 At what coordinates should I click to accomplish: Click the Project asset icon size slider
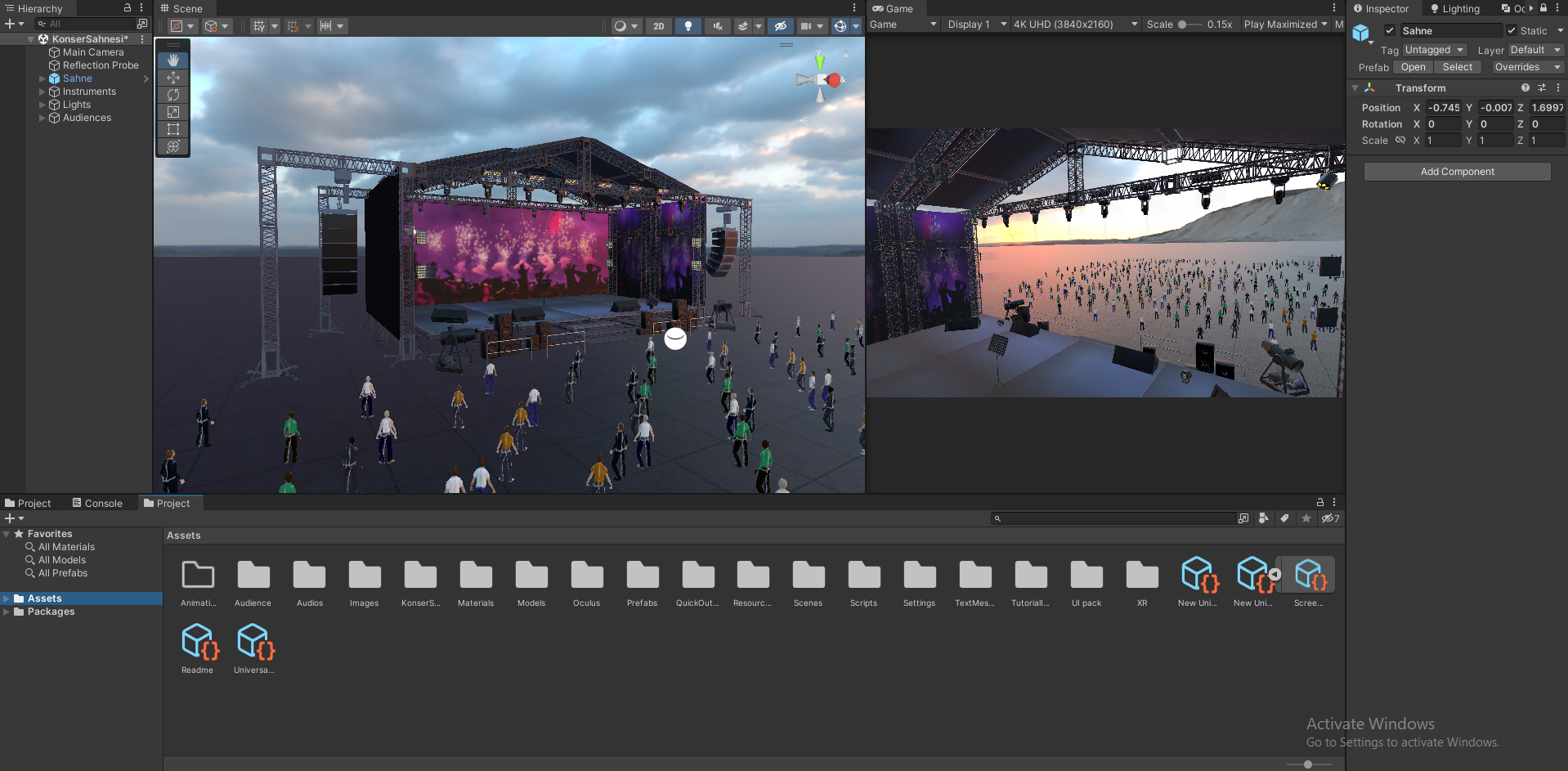[x=1308, y=764]
